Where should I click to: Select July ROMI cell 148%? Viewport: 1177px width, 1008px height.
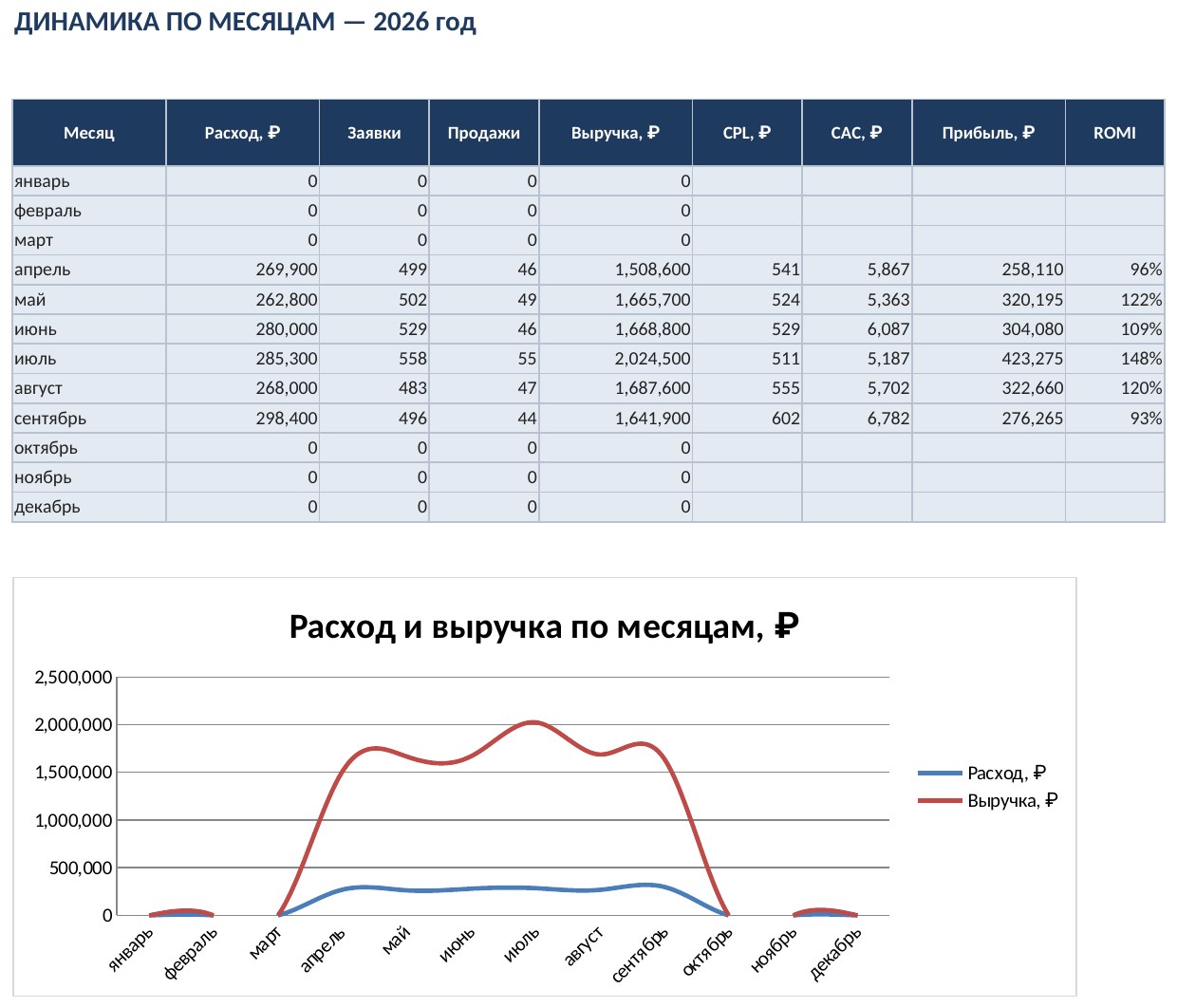(1115, 359)
